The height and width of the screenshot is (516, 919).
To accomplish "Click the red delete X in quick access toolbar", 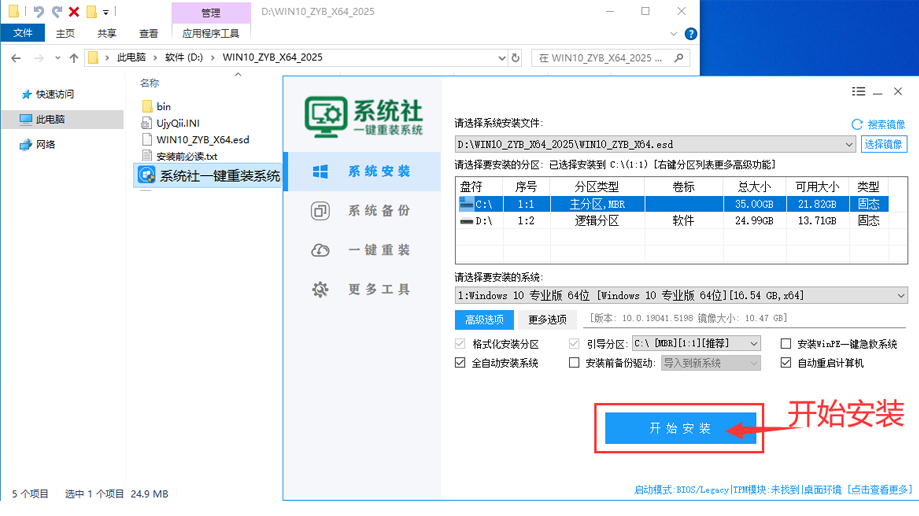I will point(74,12).
